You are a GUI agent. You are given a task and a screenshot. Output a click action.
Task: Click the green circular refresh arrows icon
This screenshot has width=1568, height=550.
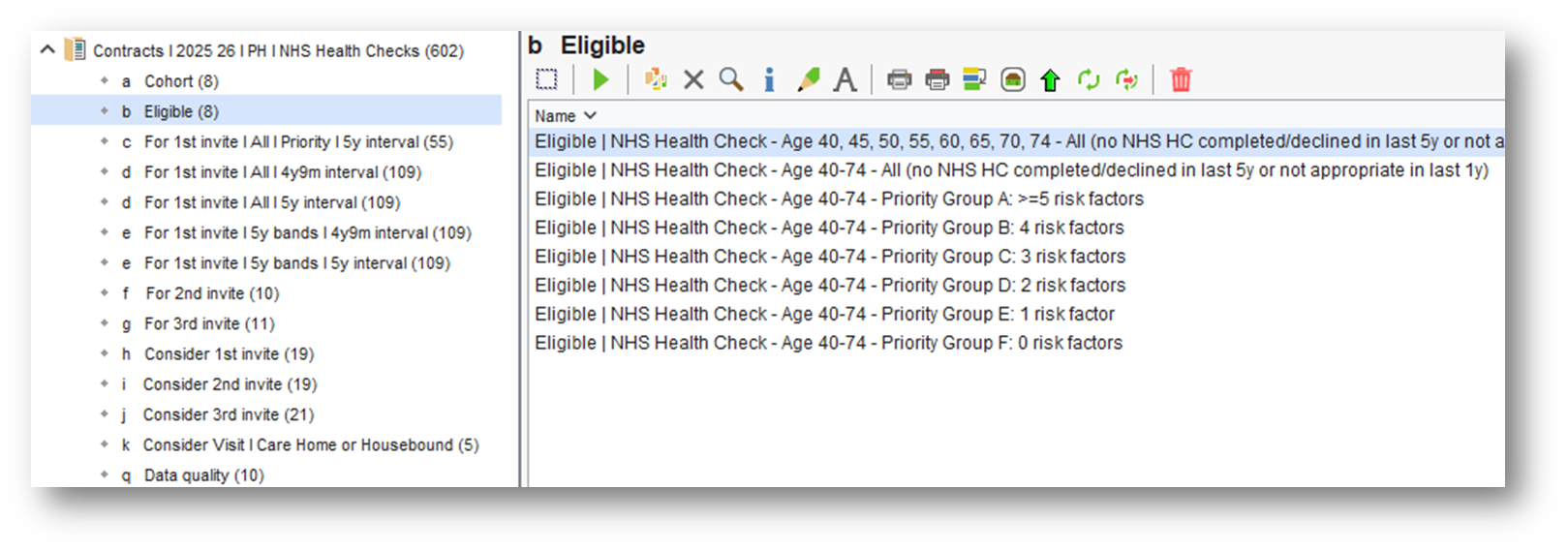(x=1089, y=79)
